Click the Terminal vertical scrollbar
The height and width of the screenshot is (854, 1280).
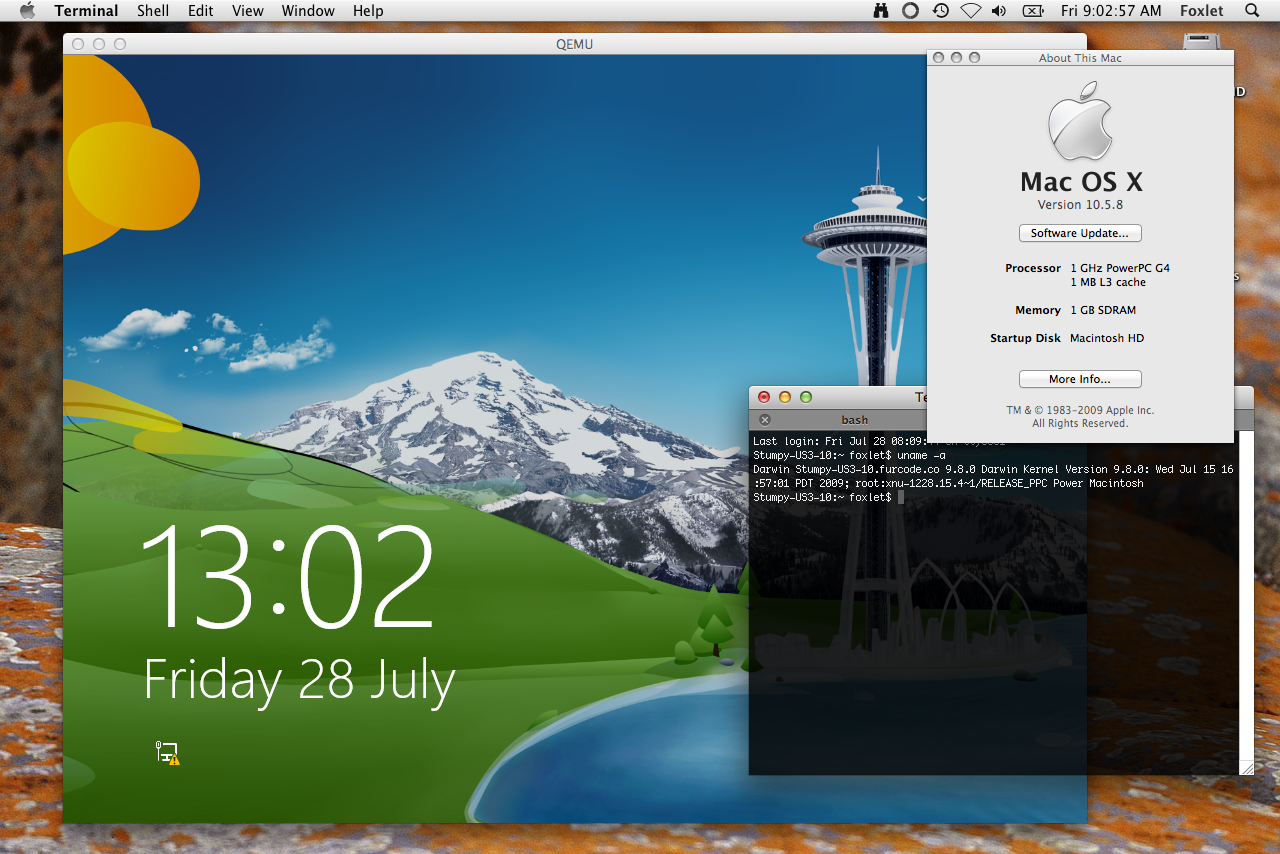point(1246,595)
